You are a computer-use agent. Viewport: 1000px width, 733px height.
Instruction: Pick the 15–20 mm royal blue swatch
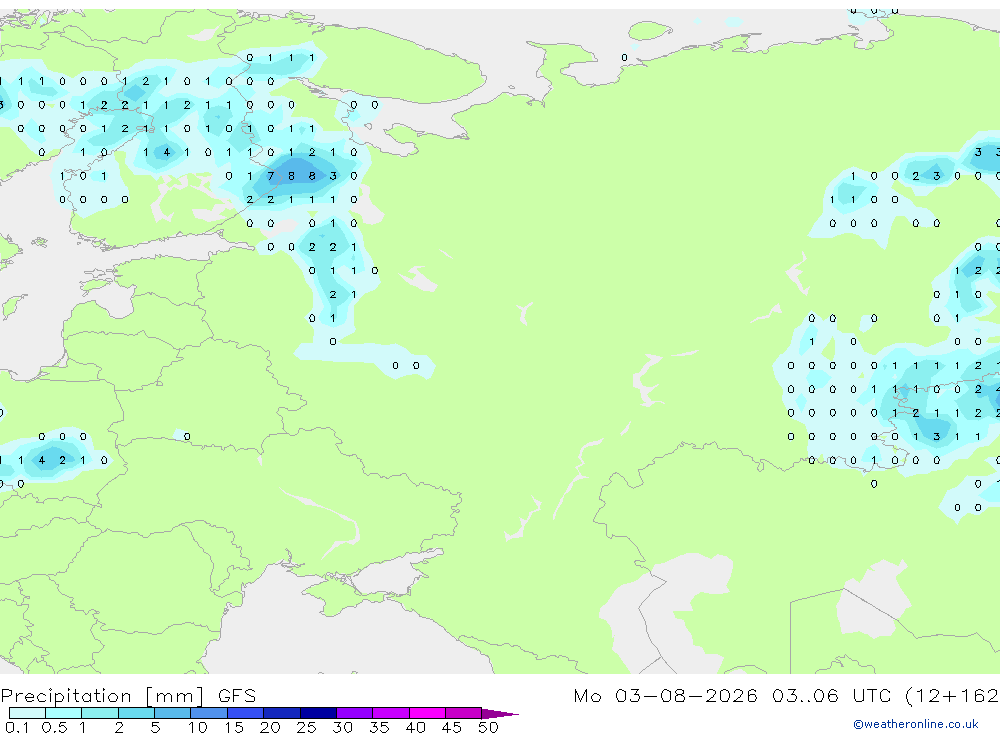(246, 713)
